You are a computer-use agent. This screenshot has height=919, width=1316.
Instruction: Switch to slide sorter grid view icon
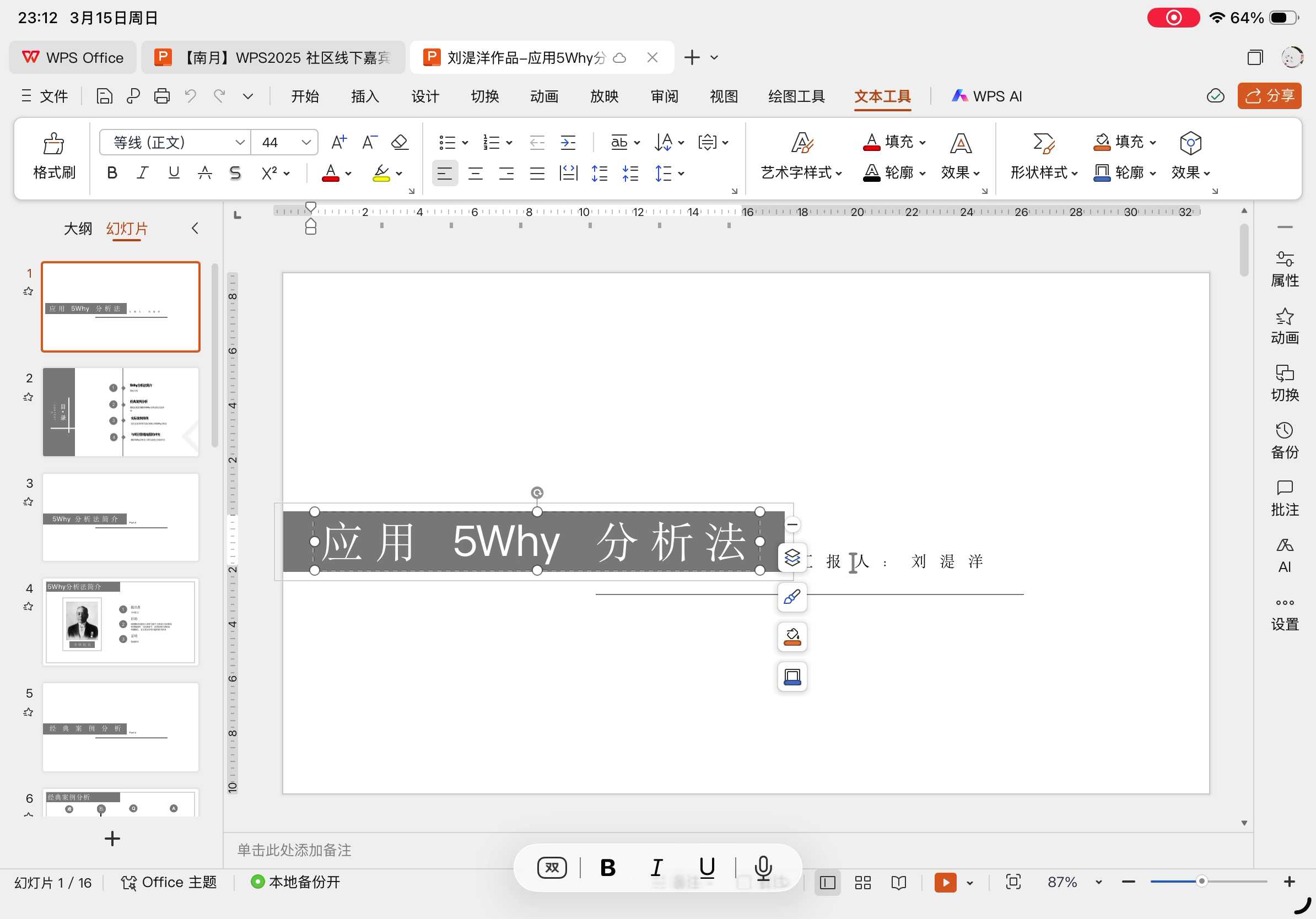point(862,882)
